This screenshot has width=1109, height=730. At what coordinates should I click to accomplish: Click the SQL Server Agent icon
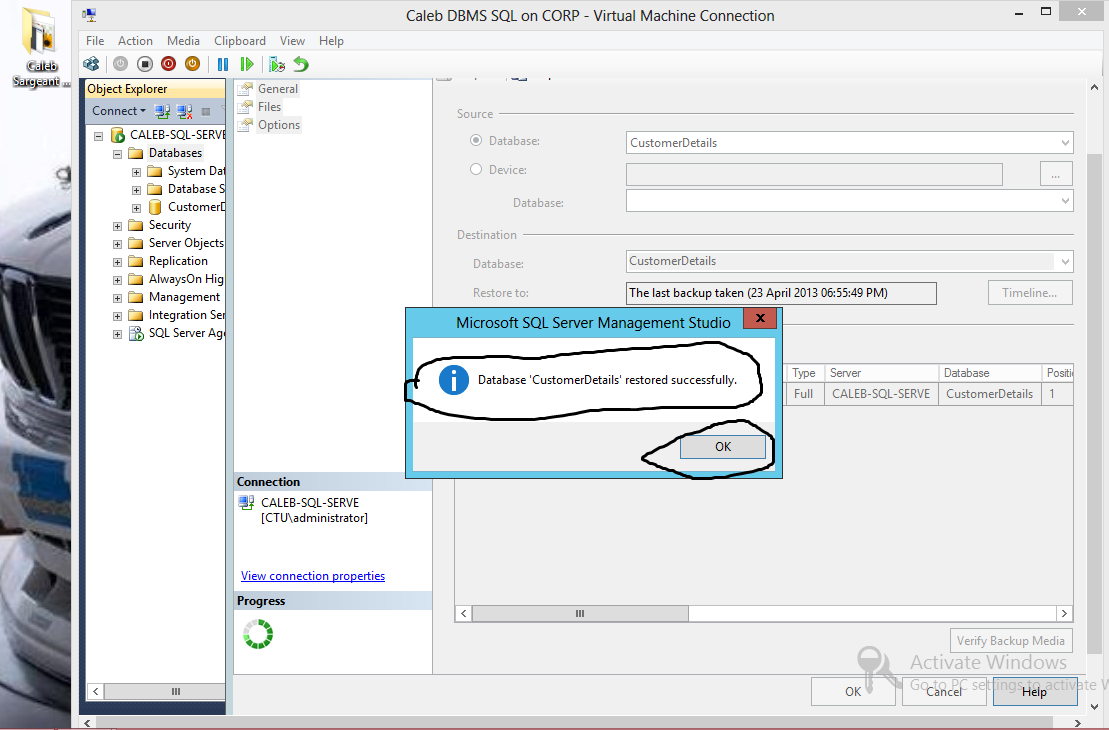(x=136, y=333)
